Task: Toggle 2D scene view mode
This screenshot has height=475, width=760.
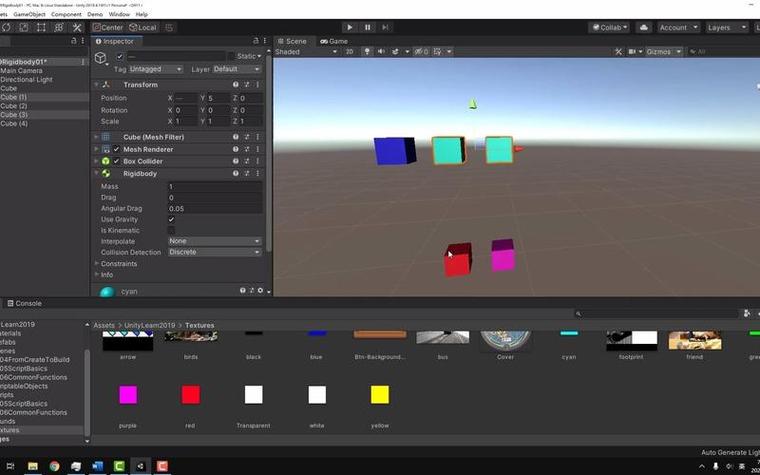Action: 349,51
